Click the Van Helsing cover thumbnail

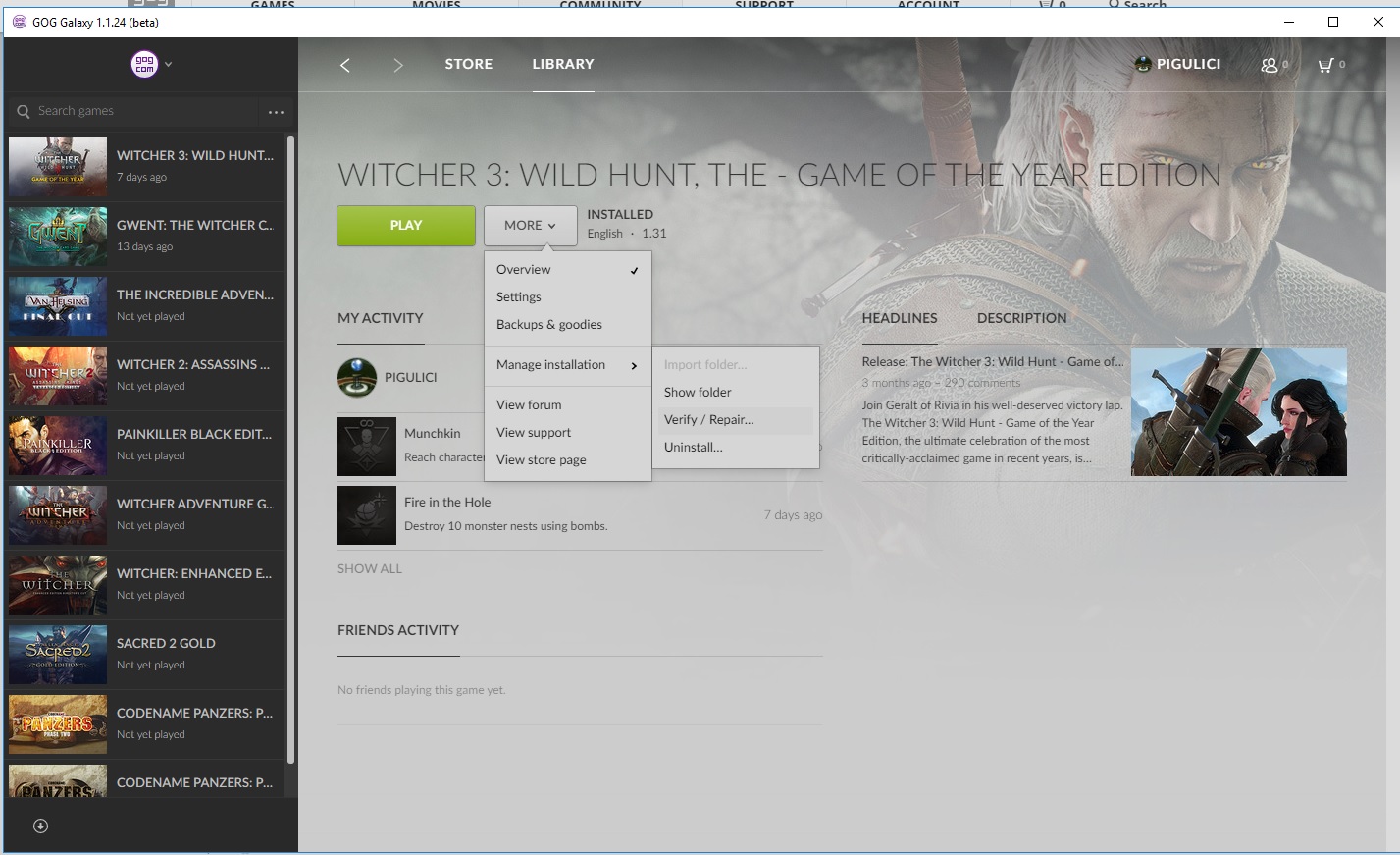pyautogui.click(x=58, y=306)
